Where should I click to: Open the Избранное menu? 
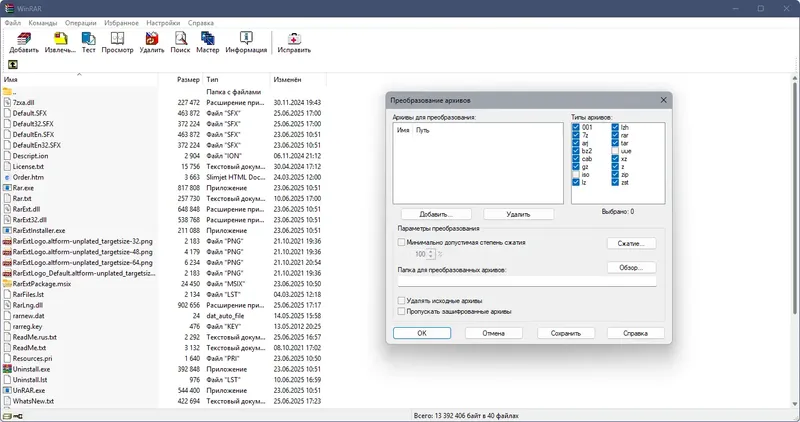(121, 23)
